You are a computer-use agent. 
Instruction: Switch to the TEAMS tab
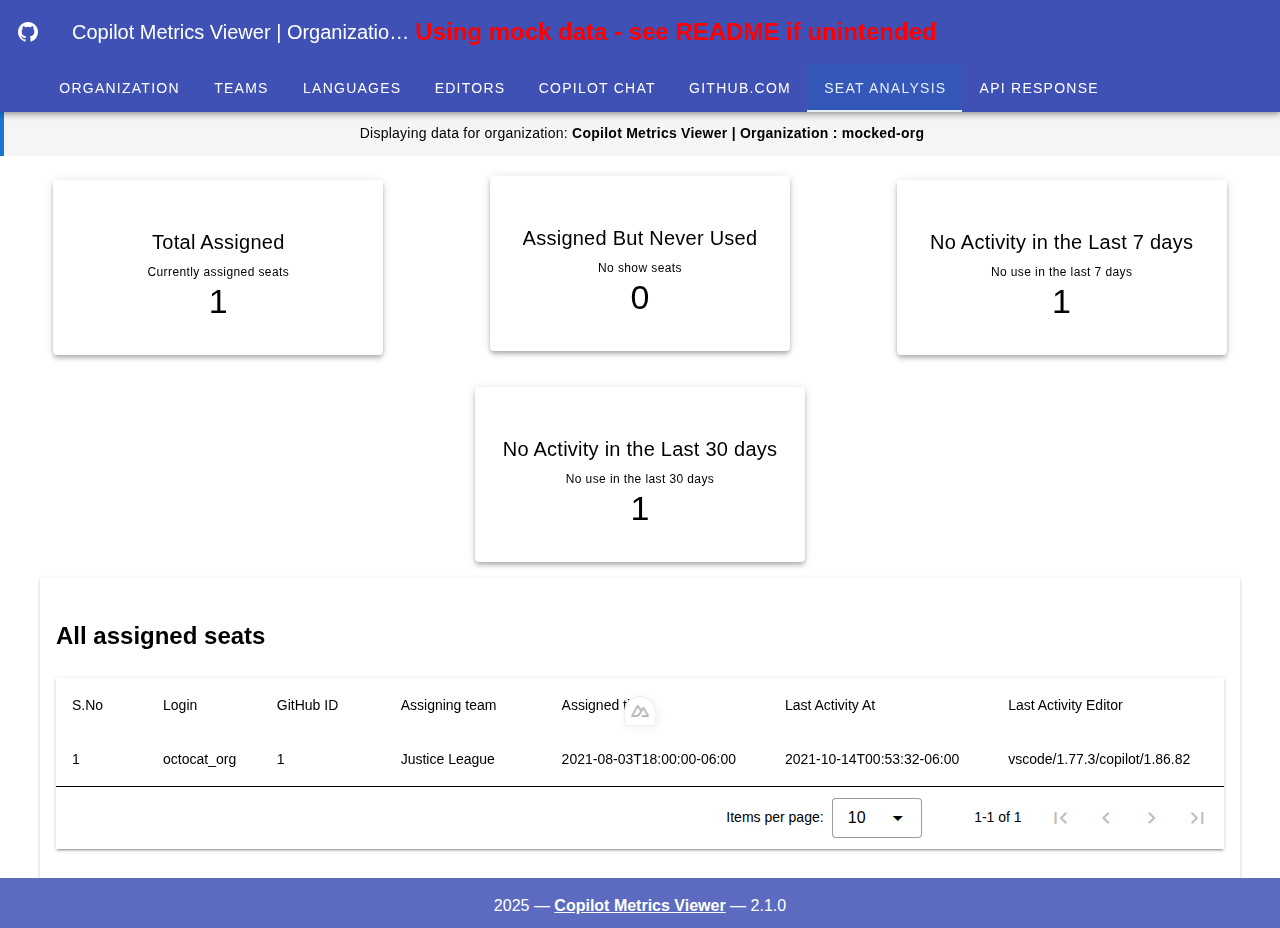(241, 87)
